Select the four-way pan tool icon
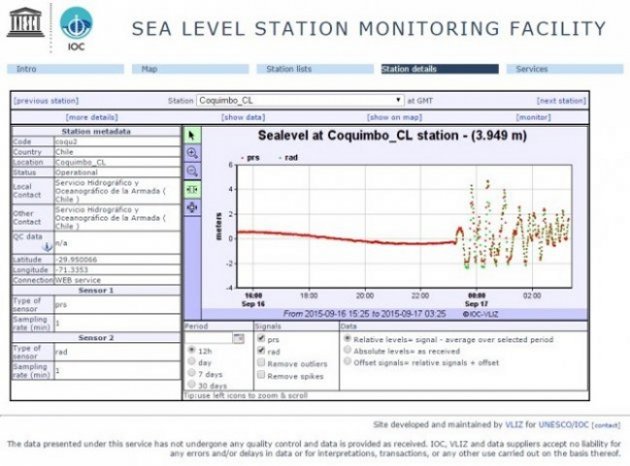This screenshot has height=466, width=630. pyautogui.click(x=192, y=207)
